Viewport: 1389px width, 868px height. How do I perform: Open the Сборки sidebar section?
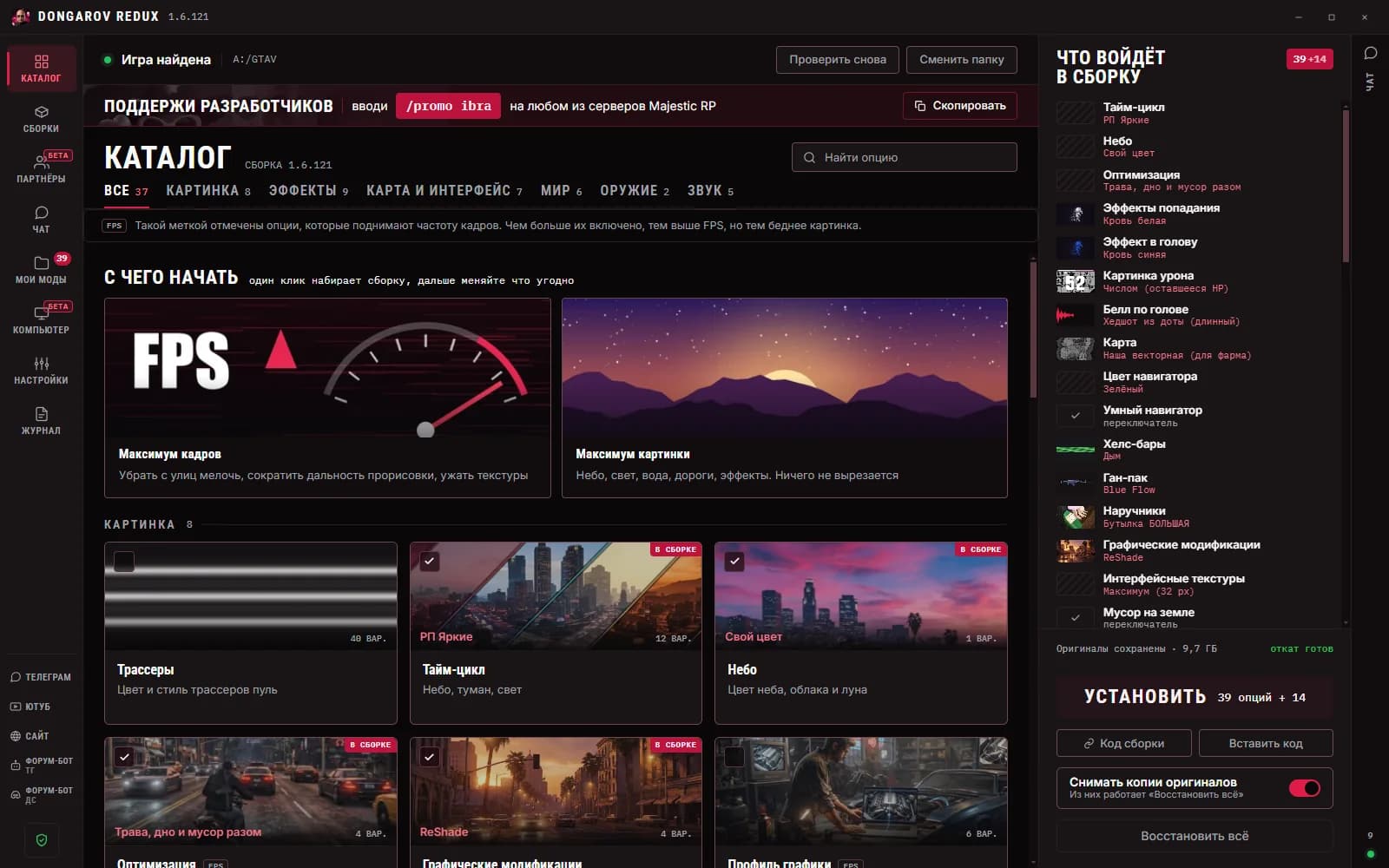41,119
